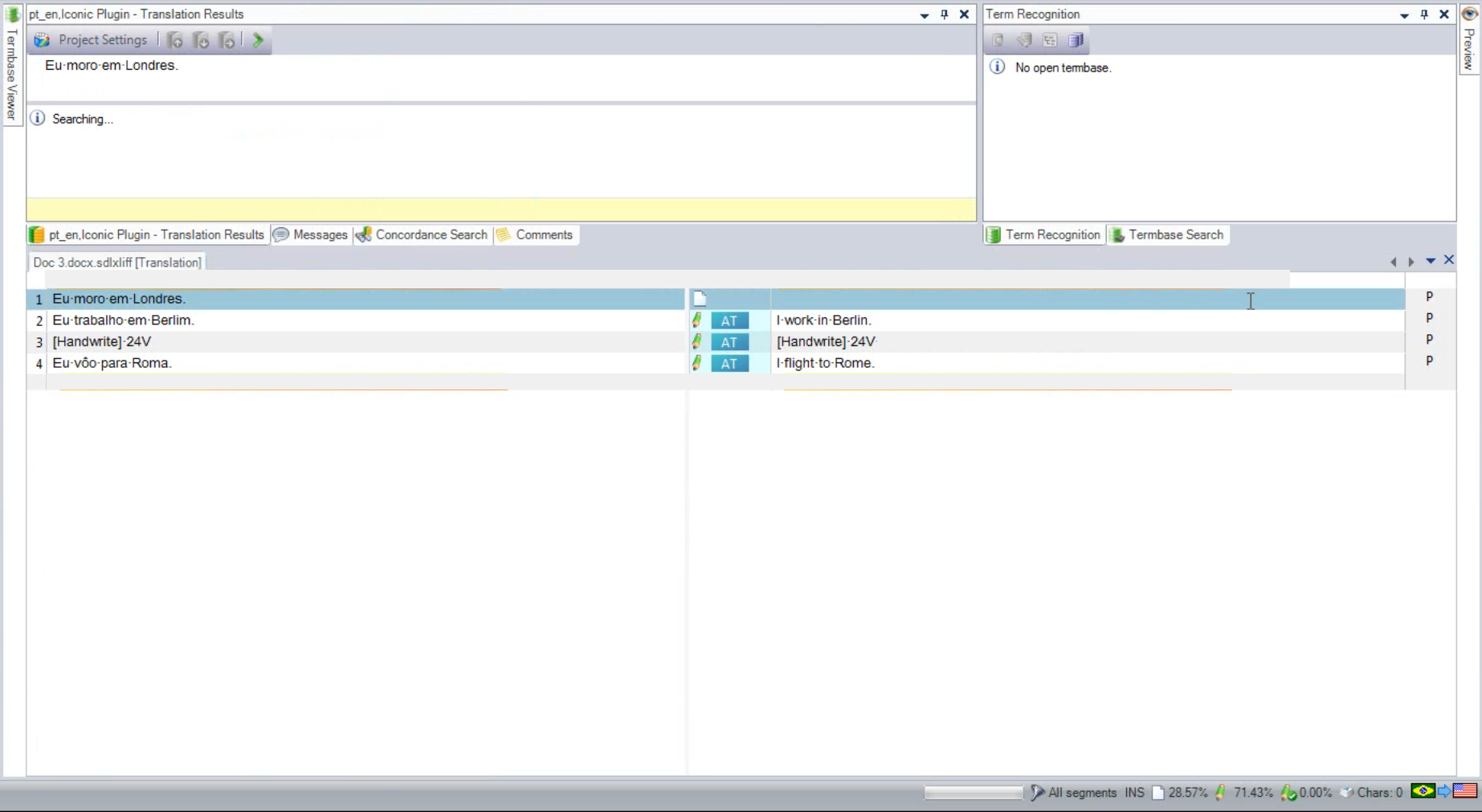
Task: Select target segment 'I work in Berlin.'
Action: [x=824, y=320]
